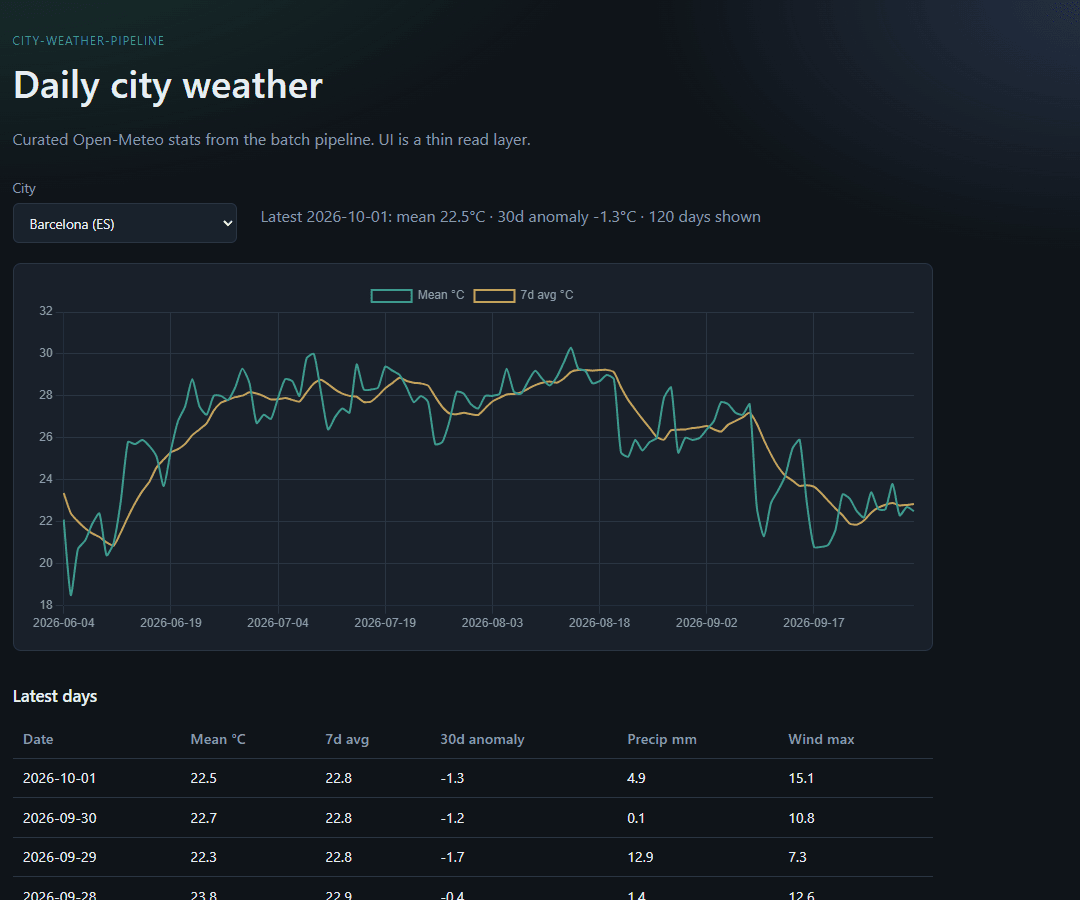Click anomaly value -1.2 in table
1080x900 pixels.
(x=452, y=818)
